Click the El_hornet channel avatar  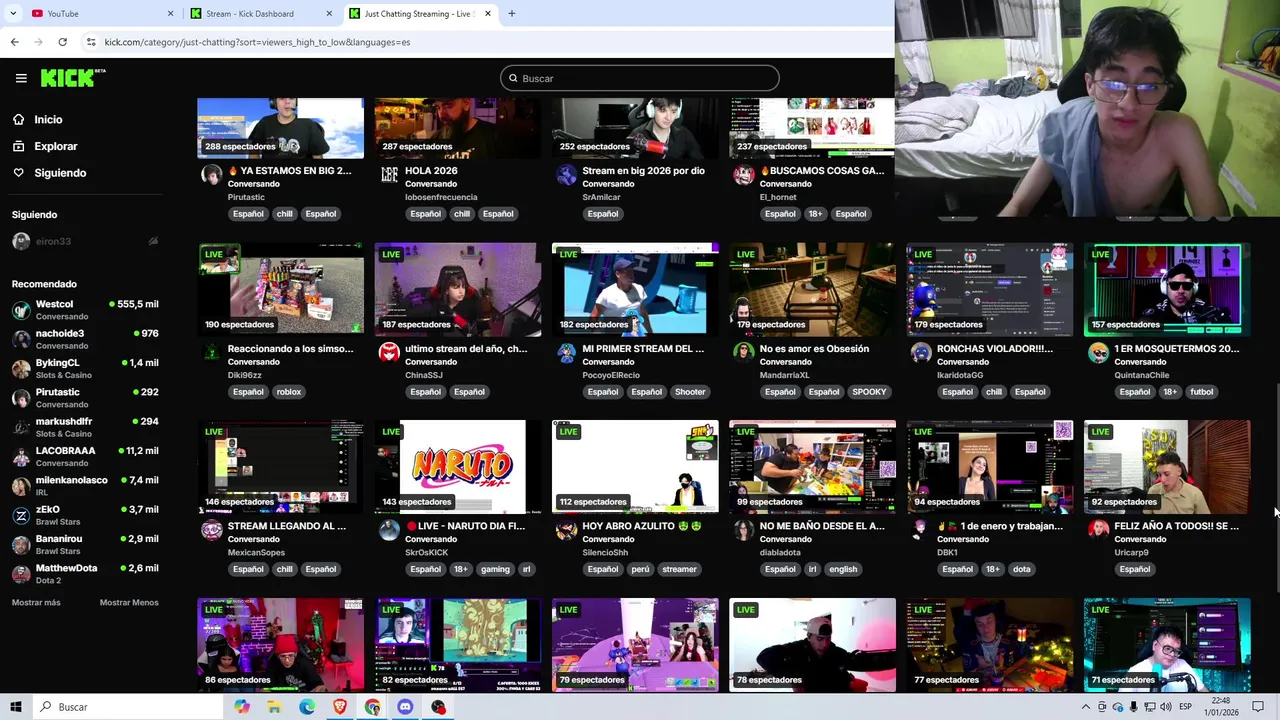point(743,175)
